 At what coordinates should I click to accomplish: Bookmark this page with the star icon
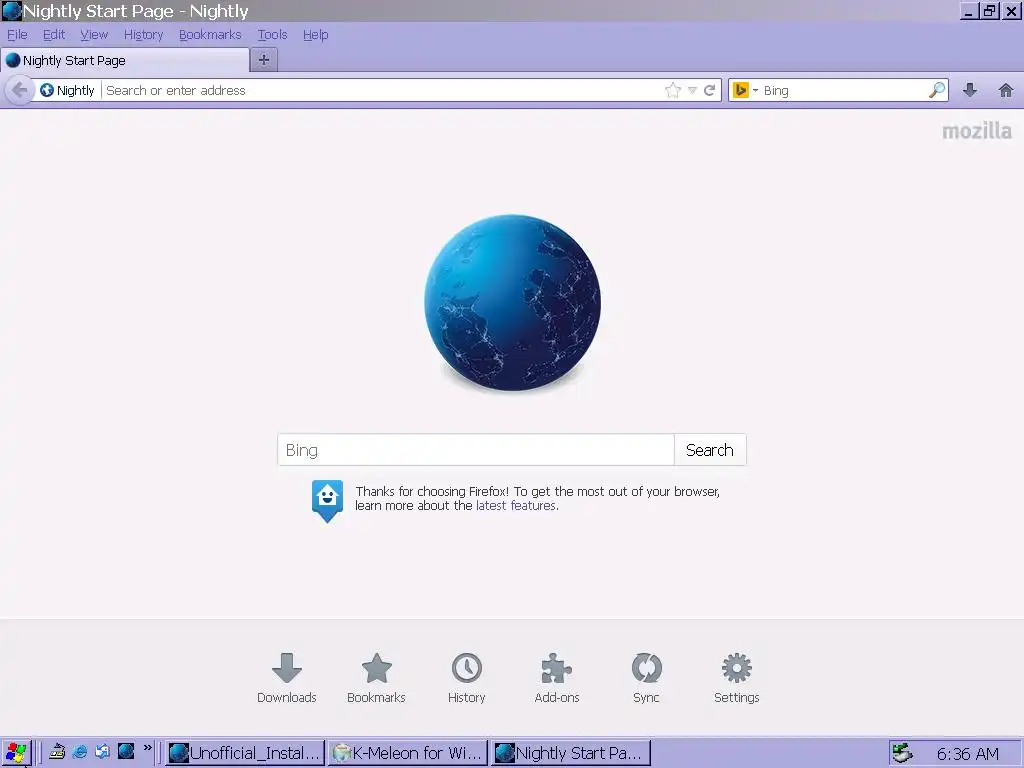(x=673, y=90)
